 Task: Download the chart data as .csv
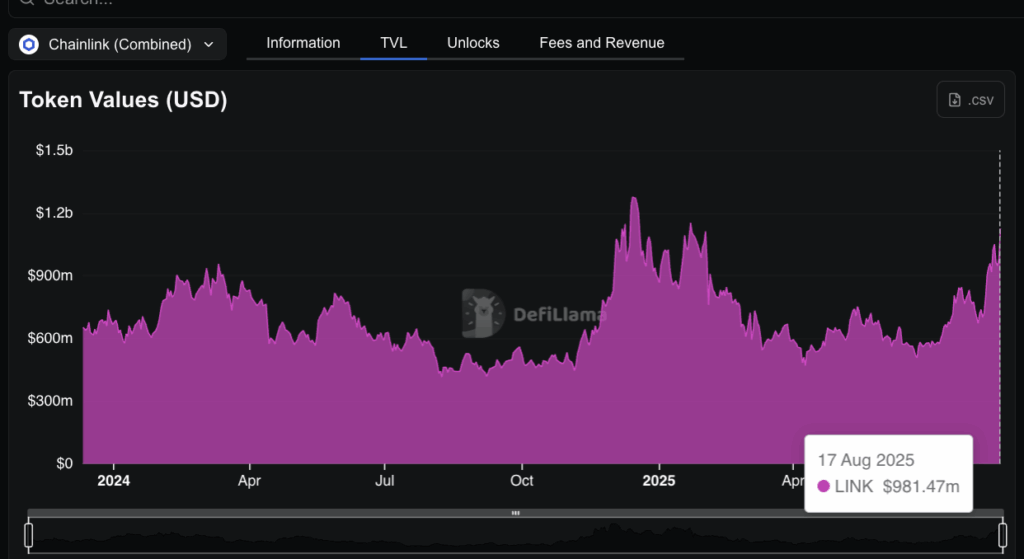tap(970, 100)
